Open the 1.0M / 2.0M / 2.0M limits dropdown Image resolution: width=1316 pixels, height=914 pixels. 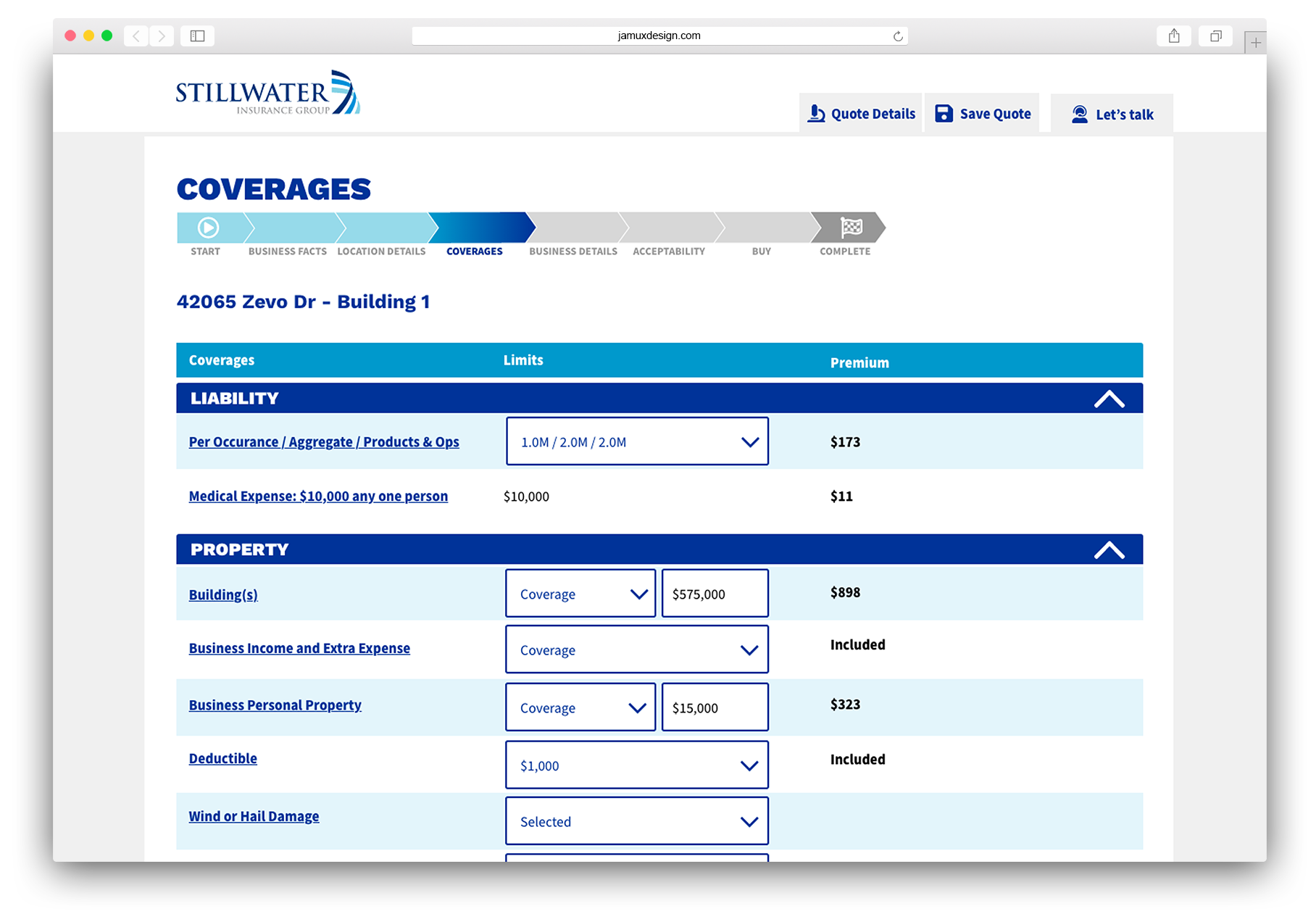click(637, 441)
